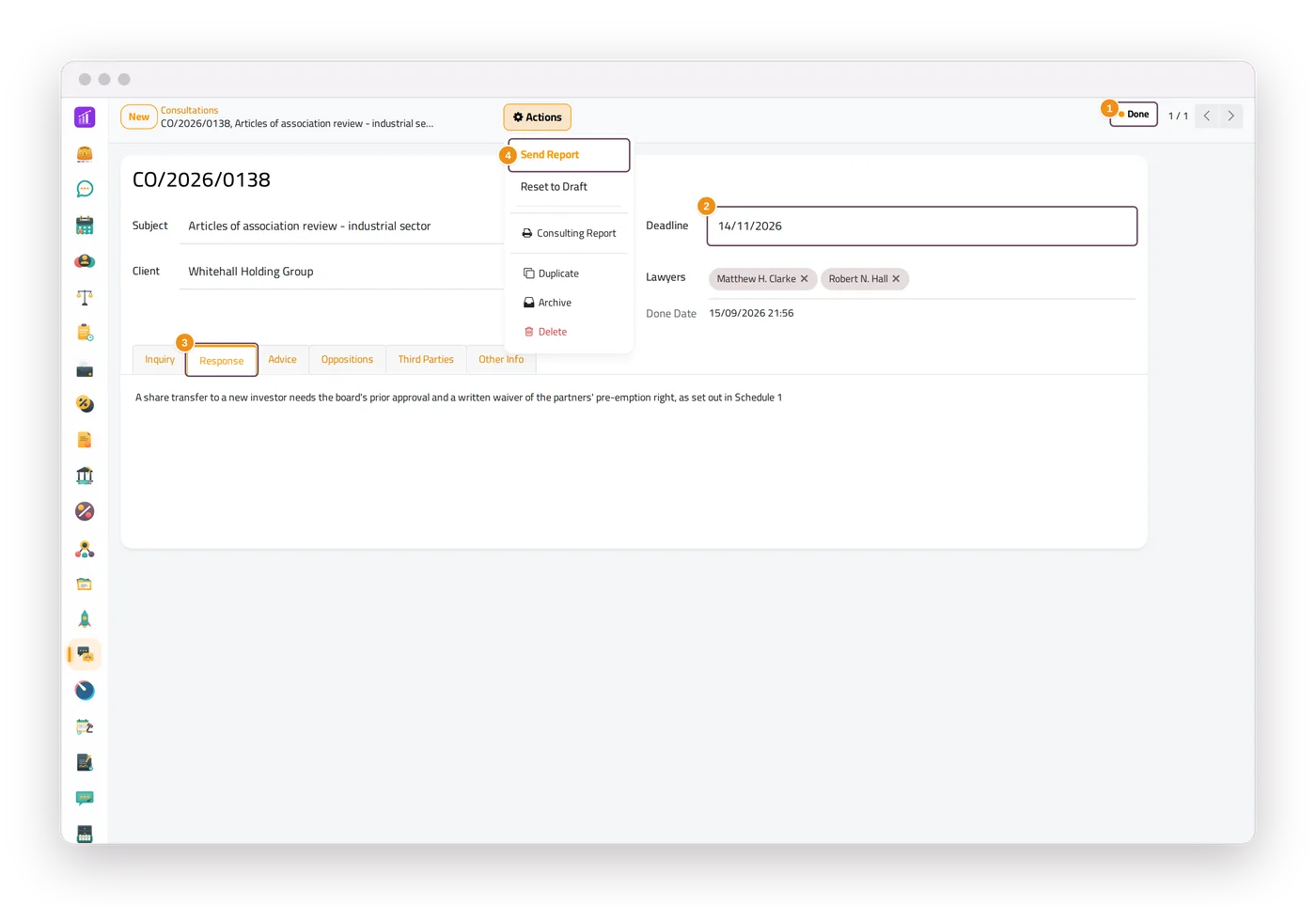The width and height of the screenshot is (1316, 905).
Task: Open the Calendar app in sidebar
Action: point(85,226)
